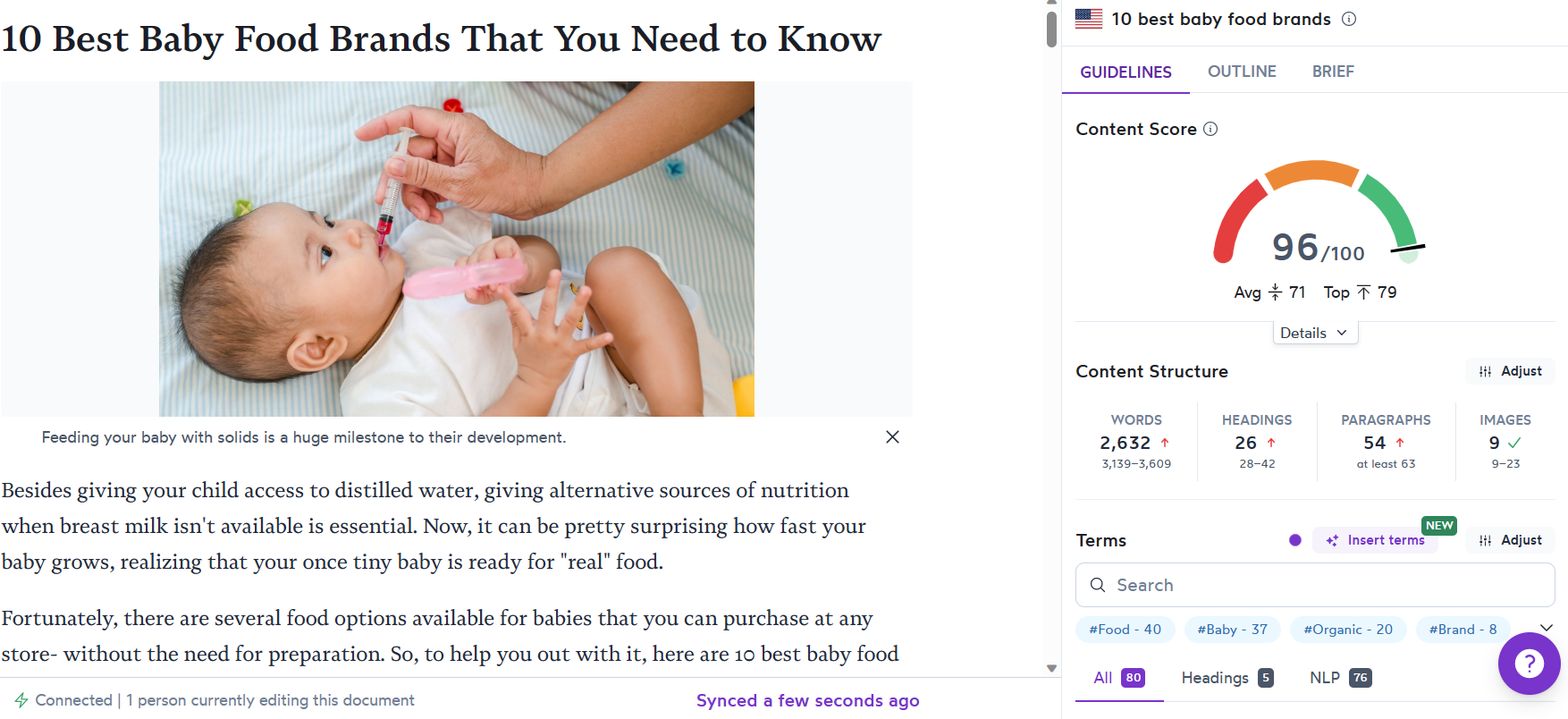The width and height of the screenshot is (1568, 719).
Task: Close the image caption with X icon
Action: click(892, 437)
